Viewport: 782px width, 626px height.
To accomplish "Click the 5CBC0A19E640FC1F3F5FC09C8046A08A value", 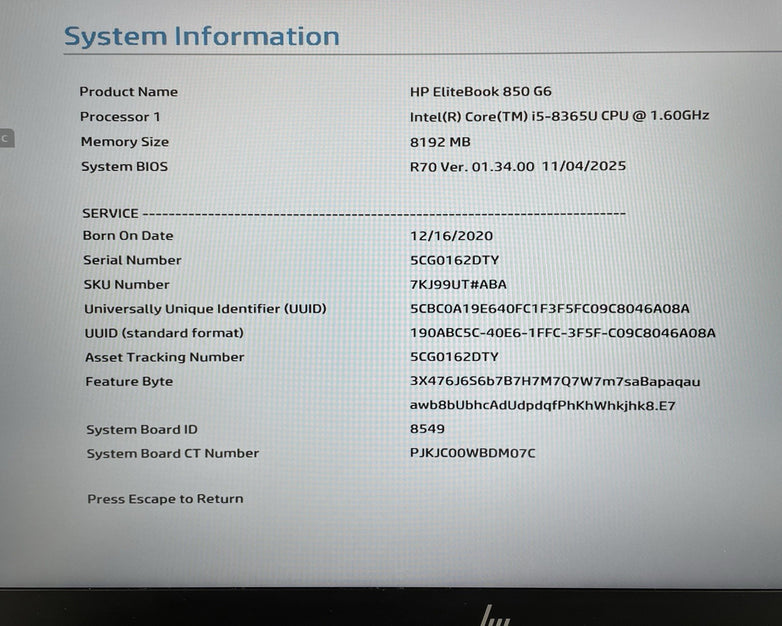I will click(x=550, y=309).
